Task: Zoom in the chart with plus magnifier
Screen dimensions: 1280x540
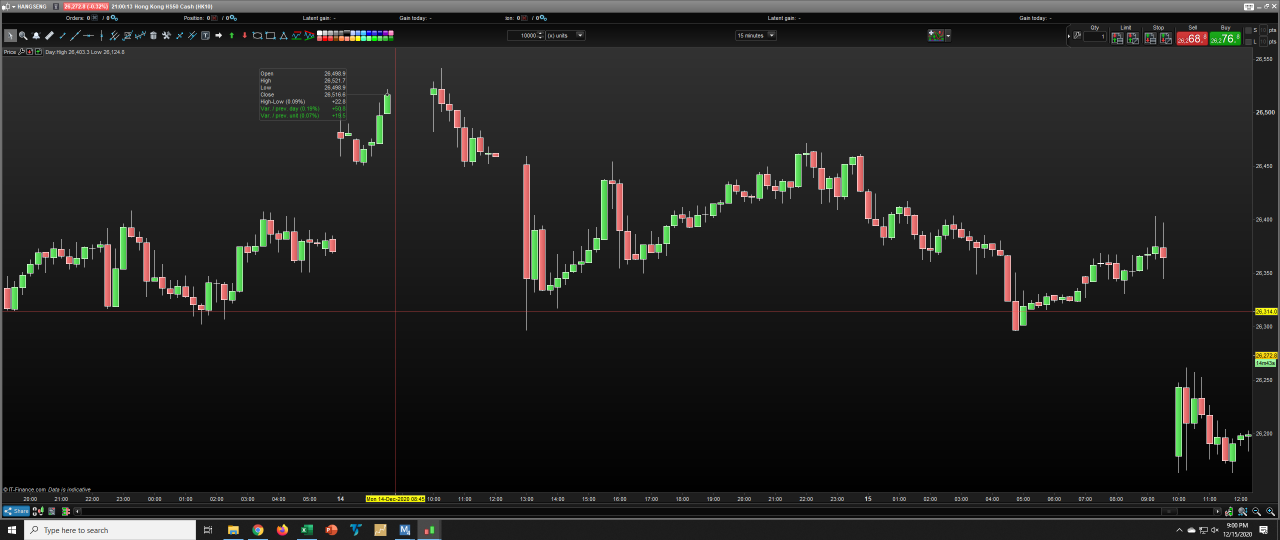Action: coord(1270,511)
